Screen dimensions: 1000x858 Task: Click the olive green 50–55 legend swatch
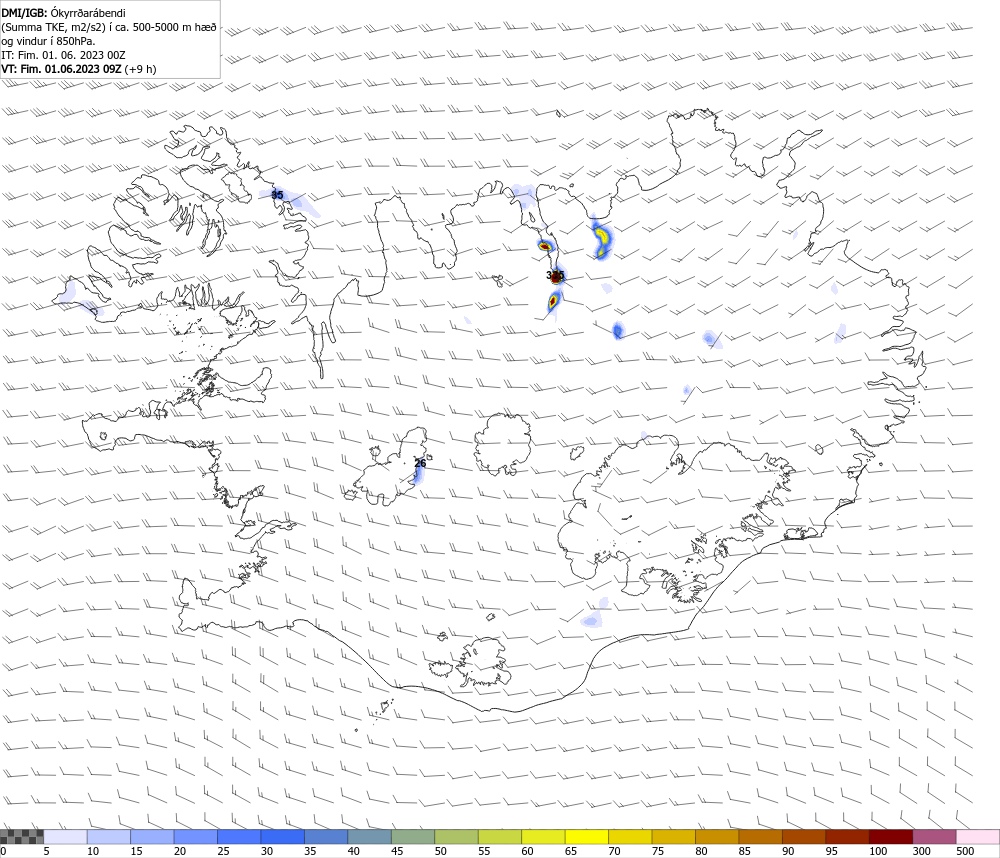456,837
